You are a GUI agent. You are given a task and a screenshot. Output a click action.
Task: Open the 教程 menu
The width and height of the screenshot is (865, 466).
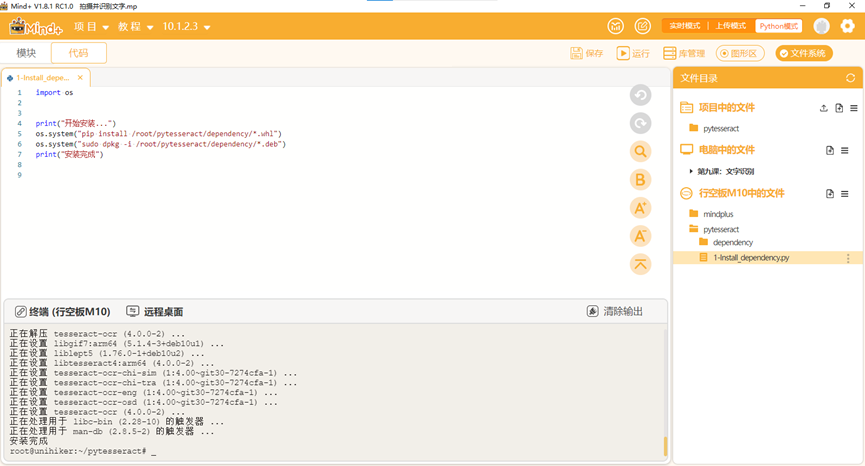[x=135, y=26]
